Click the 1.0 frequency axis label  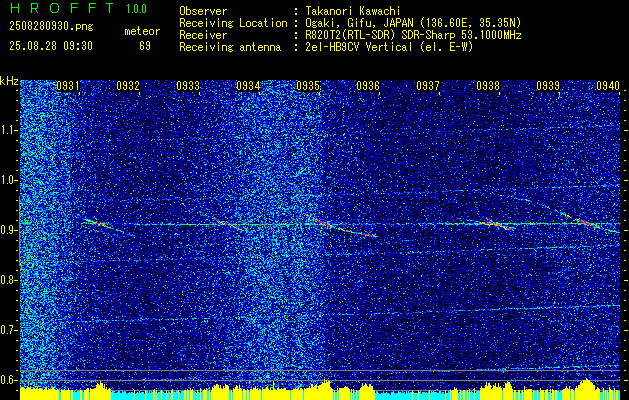coord(9,180)
